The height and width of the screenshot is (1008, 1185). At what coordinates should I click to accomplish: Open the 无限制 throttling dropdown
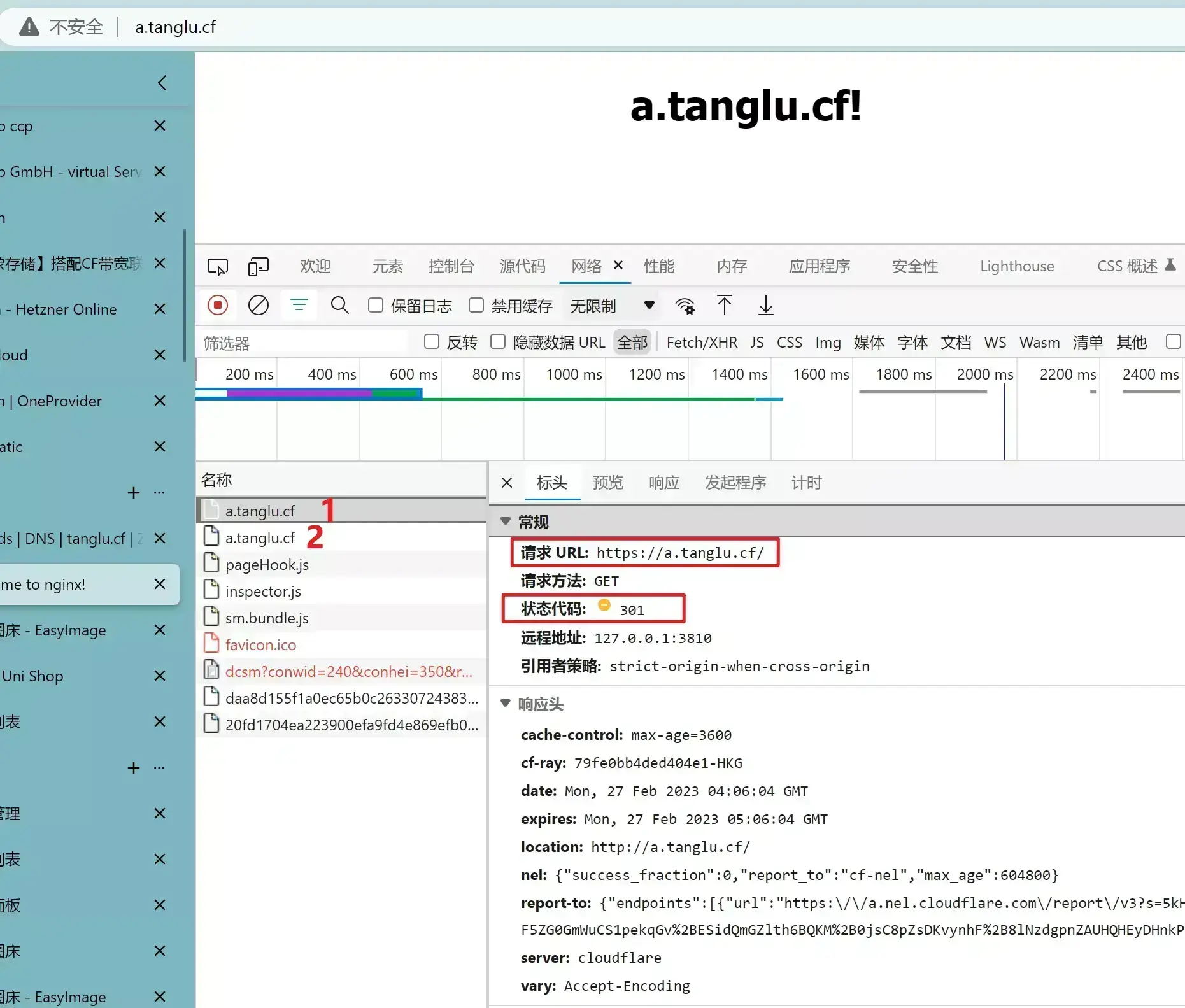point(612,306)
